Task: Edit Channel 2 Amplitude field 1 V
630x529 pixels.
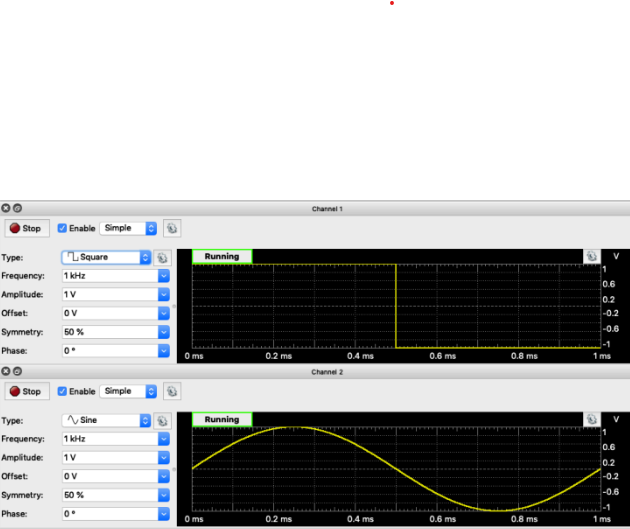Action: tap(110, 458)
